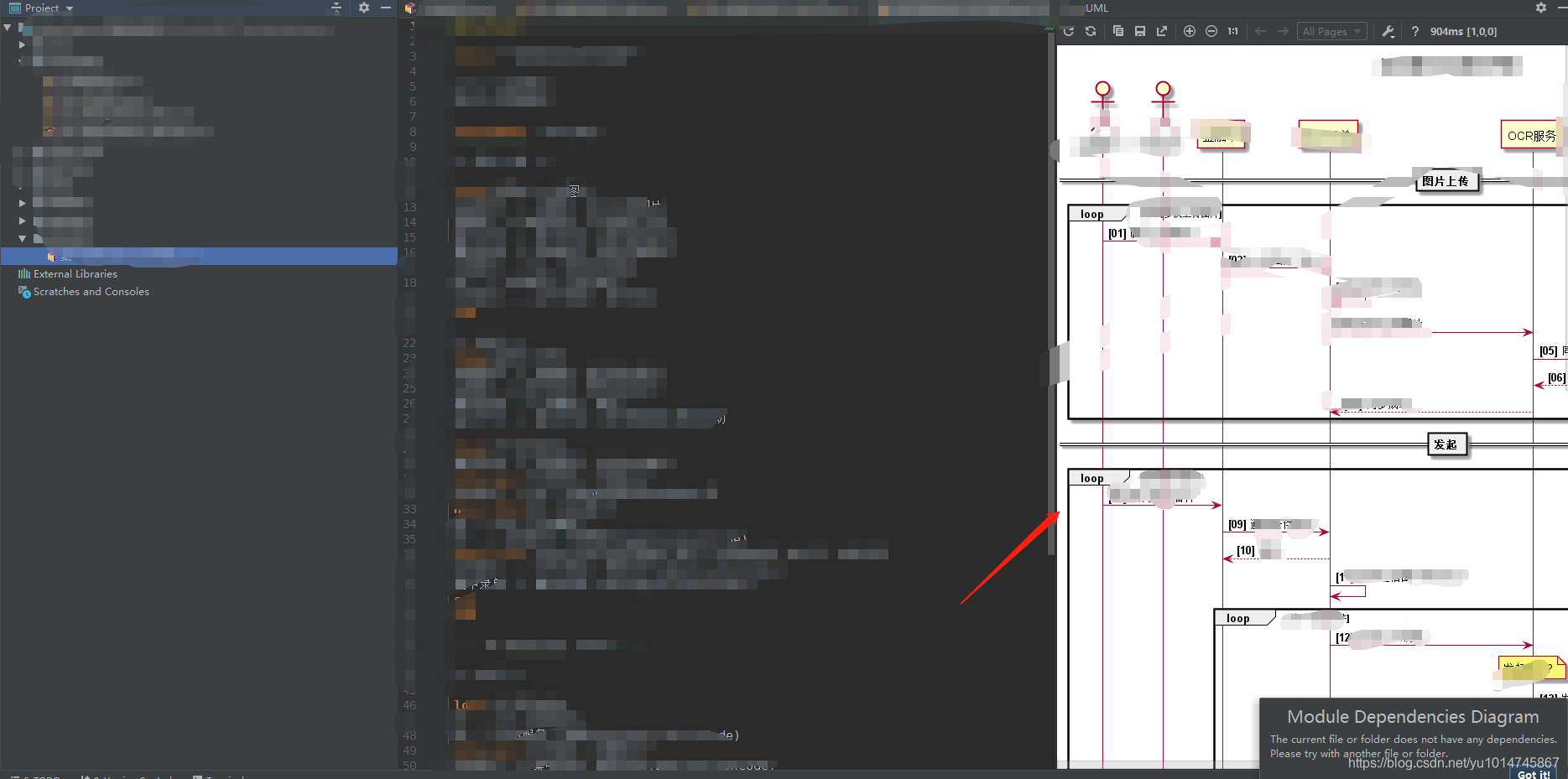Viewport: 1568px width, 779px height.
Task: Hide the UML tool window
Action: 1562,8
